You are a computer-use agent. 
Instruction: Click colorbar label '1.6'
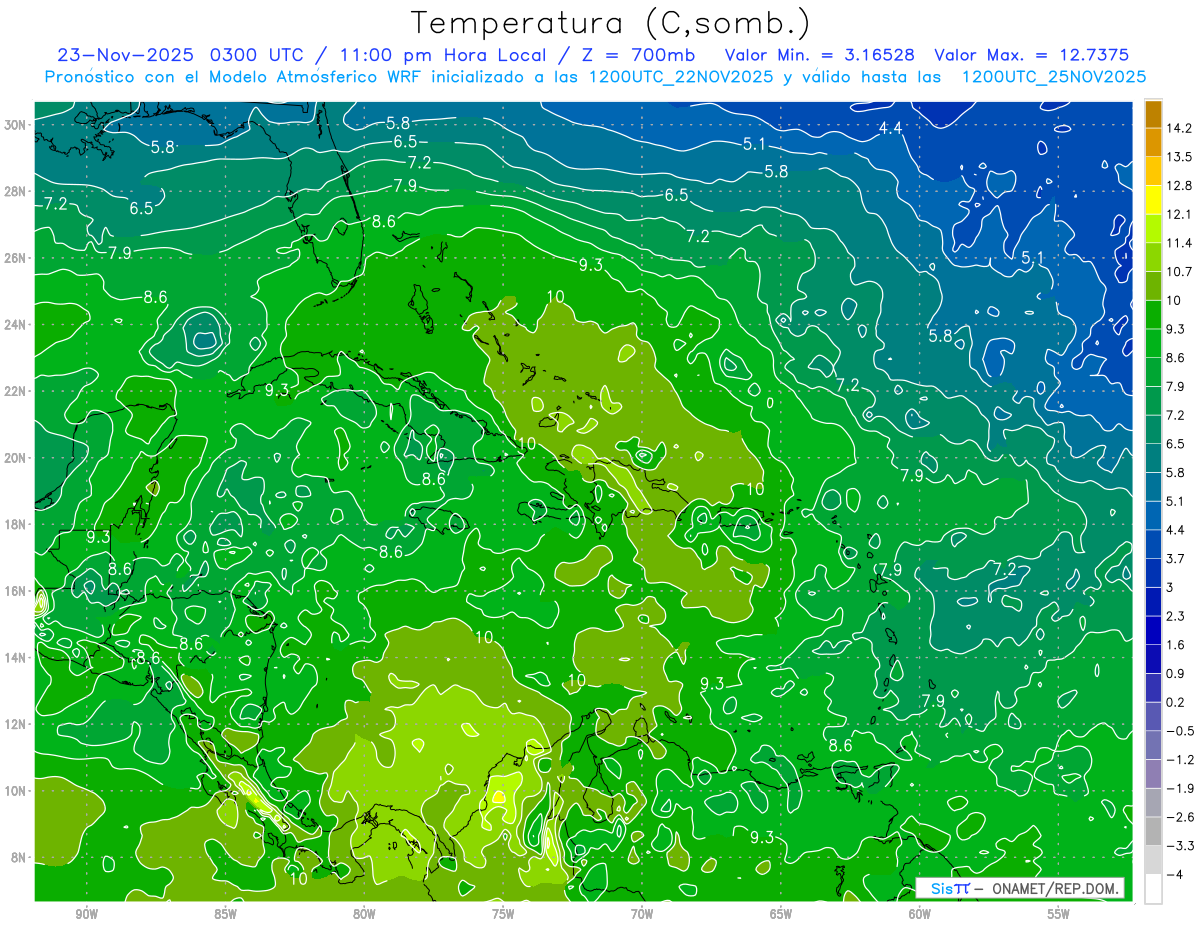click(x=1175, y=645)
